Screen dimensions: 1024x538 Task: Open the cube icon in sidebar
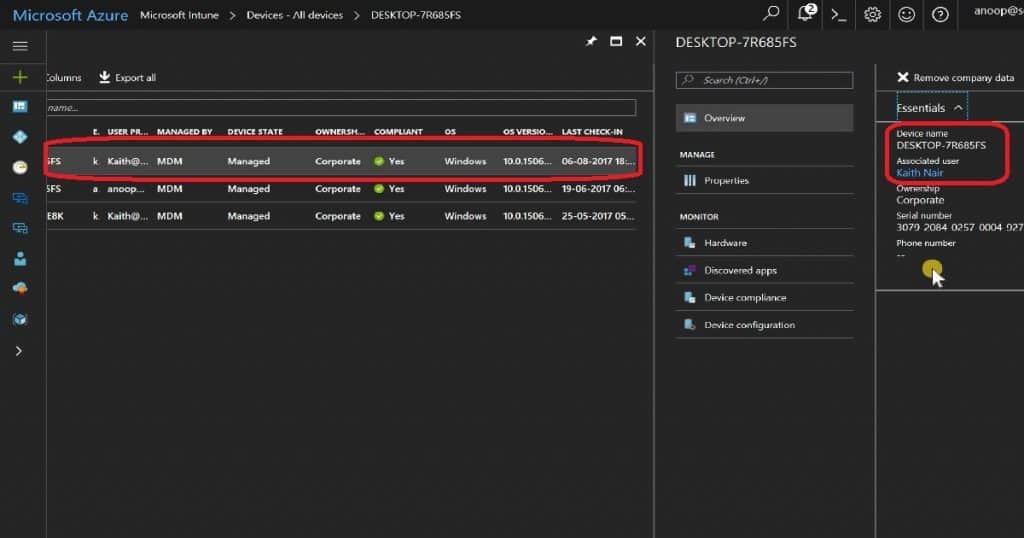tap(20, 319)
